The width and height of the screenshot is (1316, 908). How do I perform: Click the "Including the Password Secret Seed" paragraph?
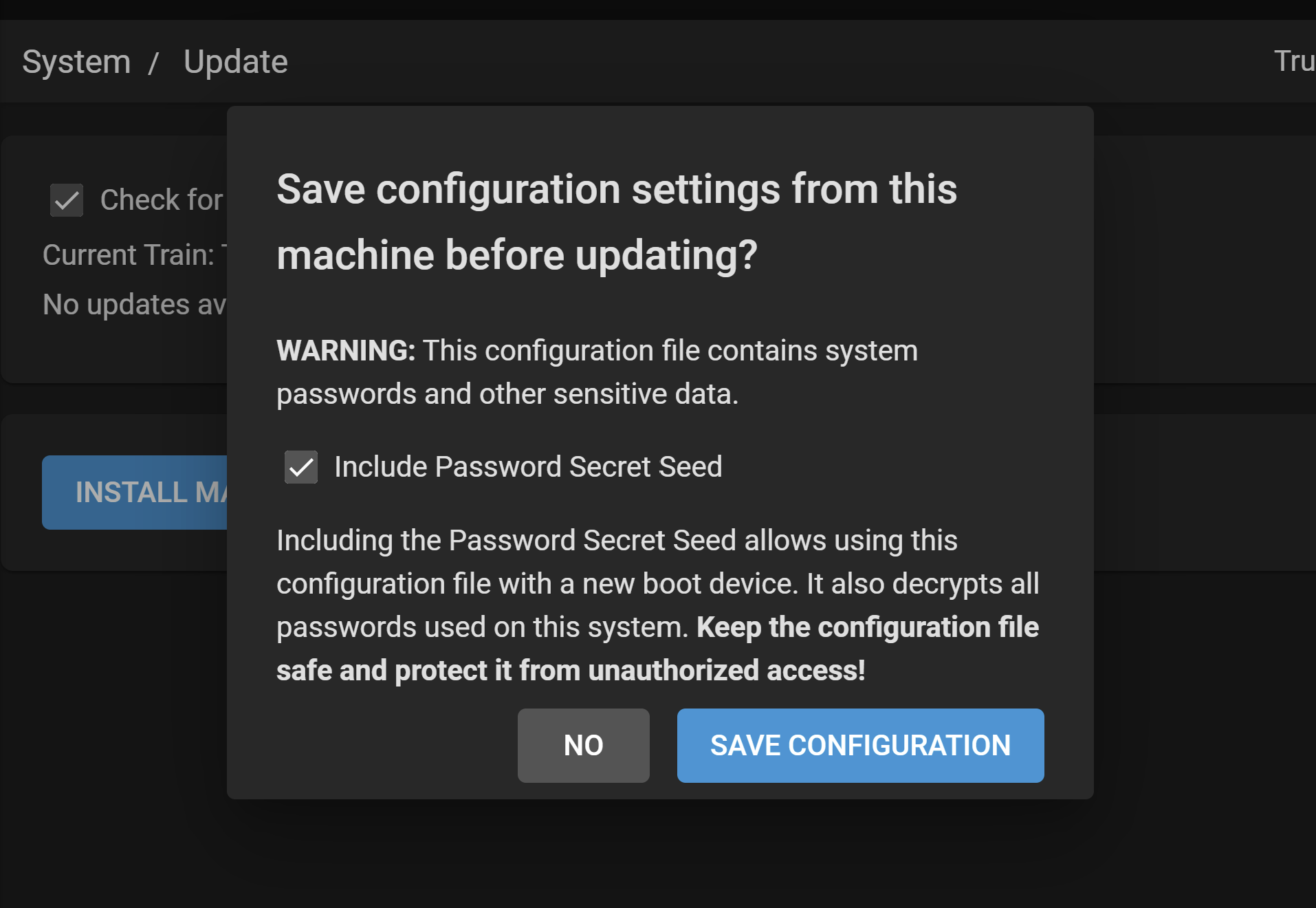pos(616,541)
